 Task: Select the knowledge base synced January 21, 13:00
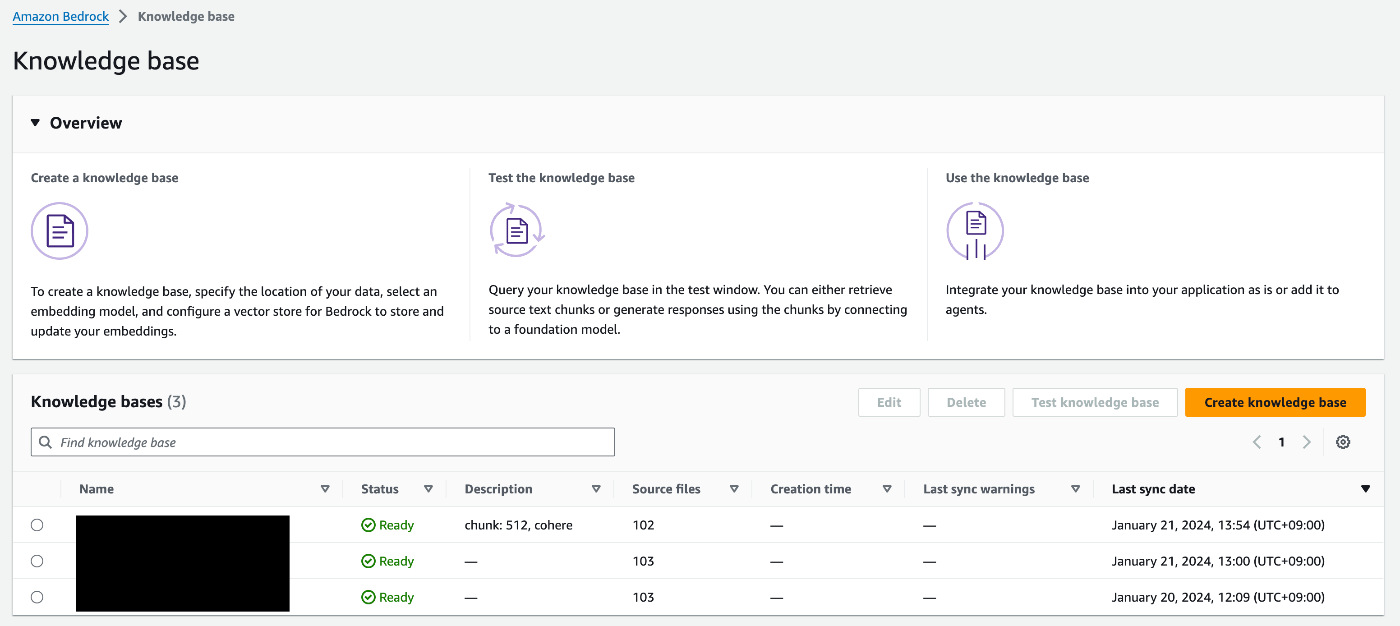[x=37, y=561]
